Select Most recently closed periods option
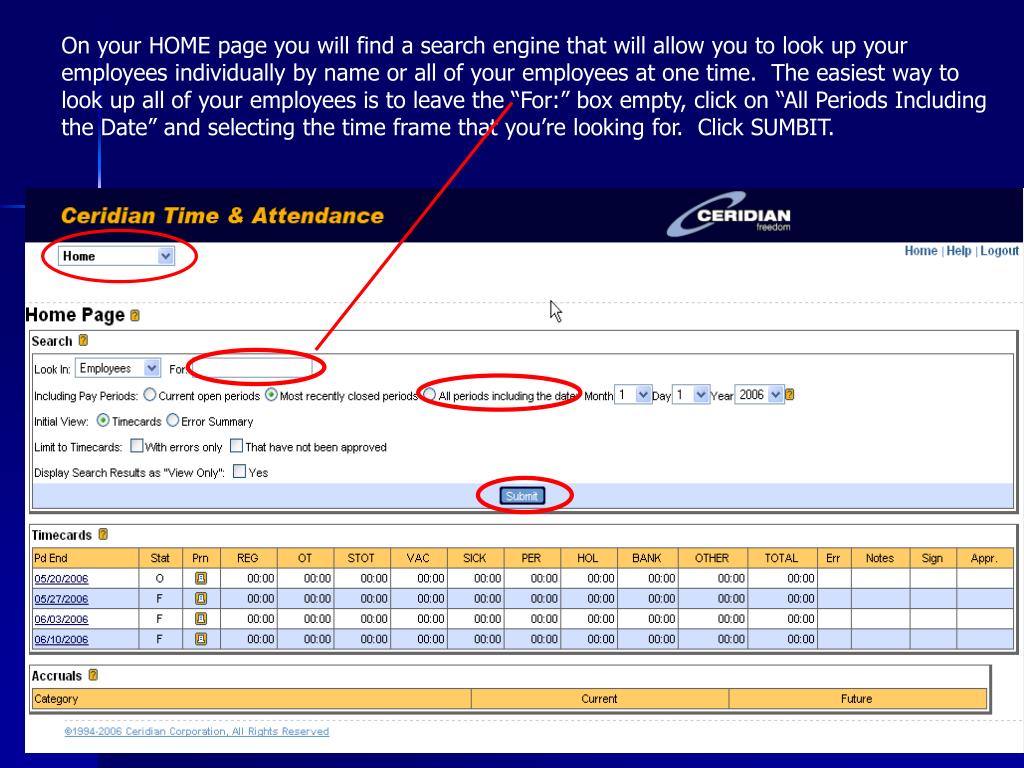Viewport: 1024px width, 768px height. pos(271,395)
